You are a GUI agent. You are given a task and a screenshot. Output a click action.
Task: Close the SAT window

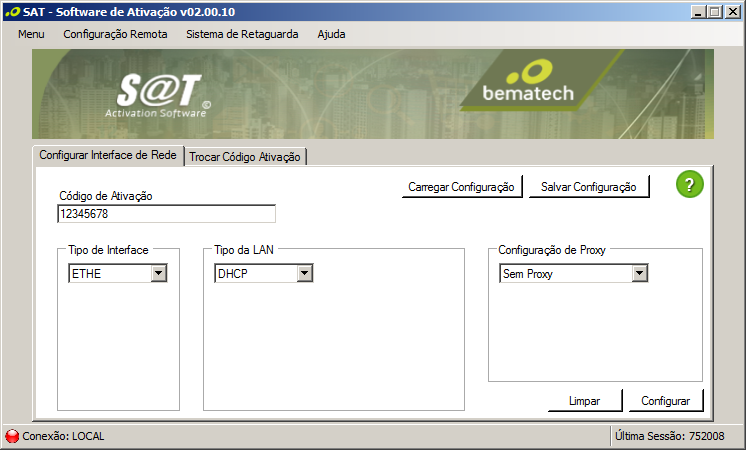tap(733, 12)
